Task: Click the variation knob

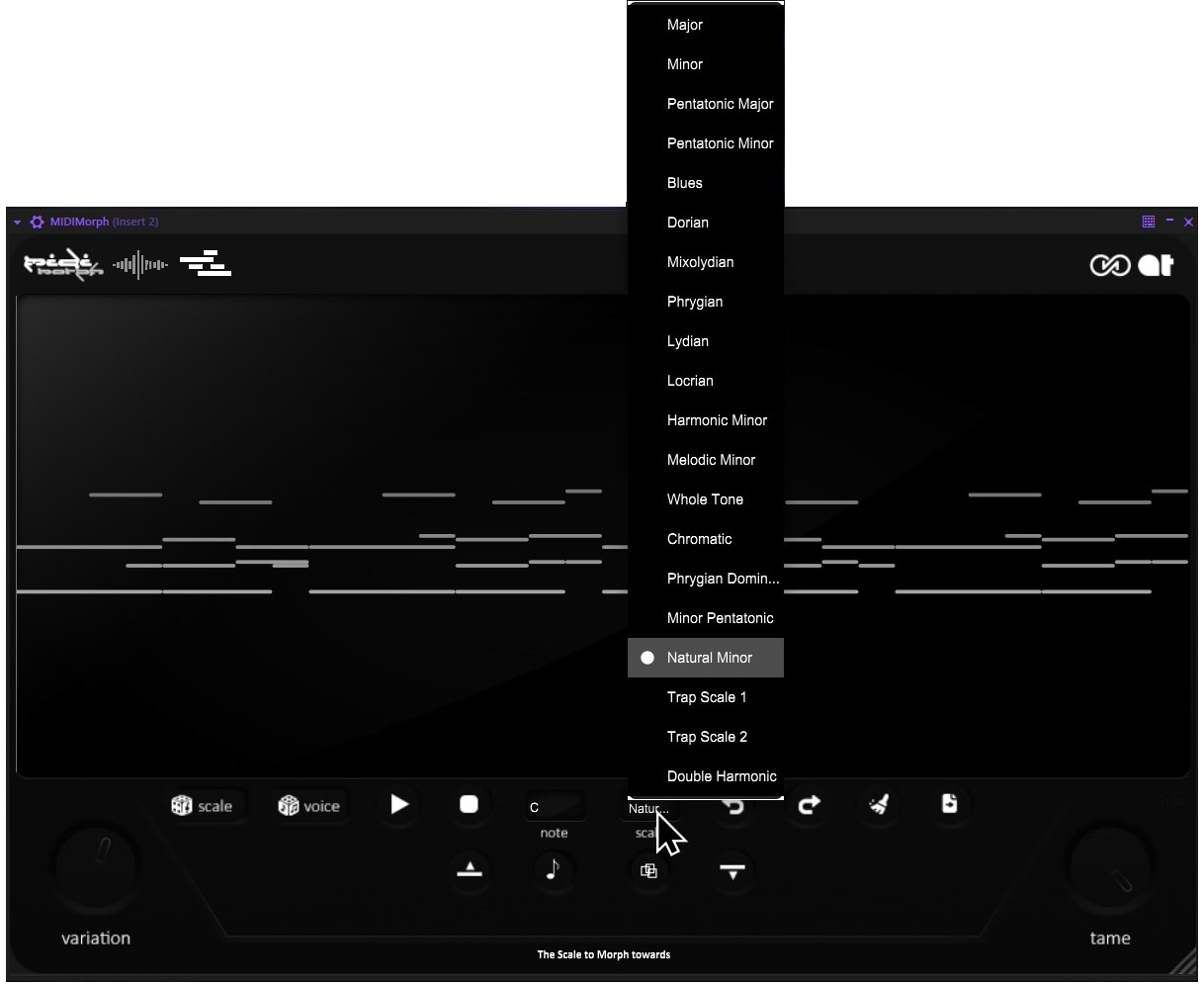Action: pyautogui.click(x=96, y=865)
